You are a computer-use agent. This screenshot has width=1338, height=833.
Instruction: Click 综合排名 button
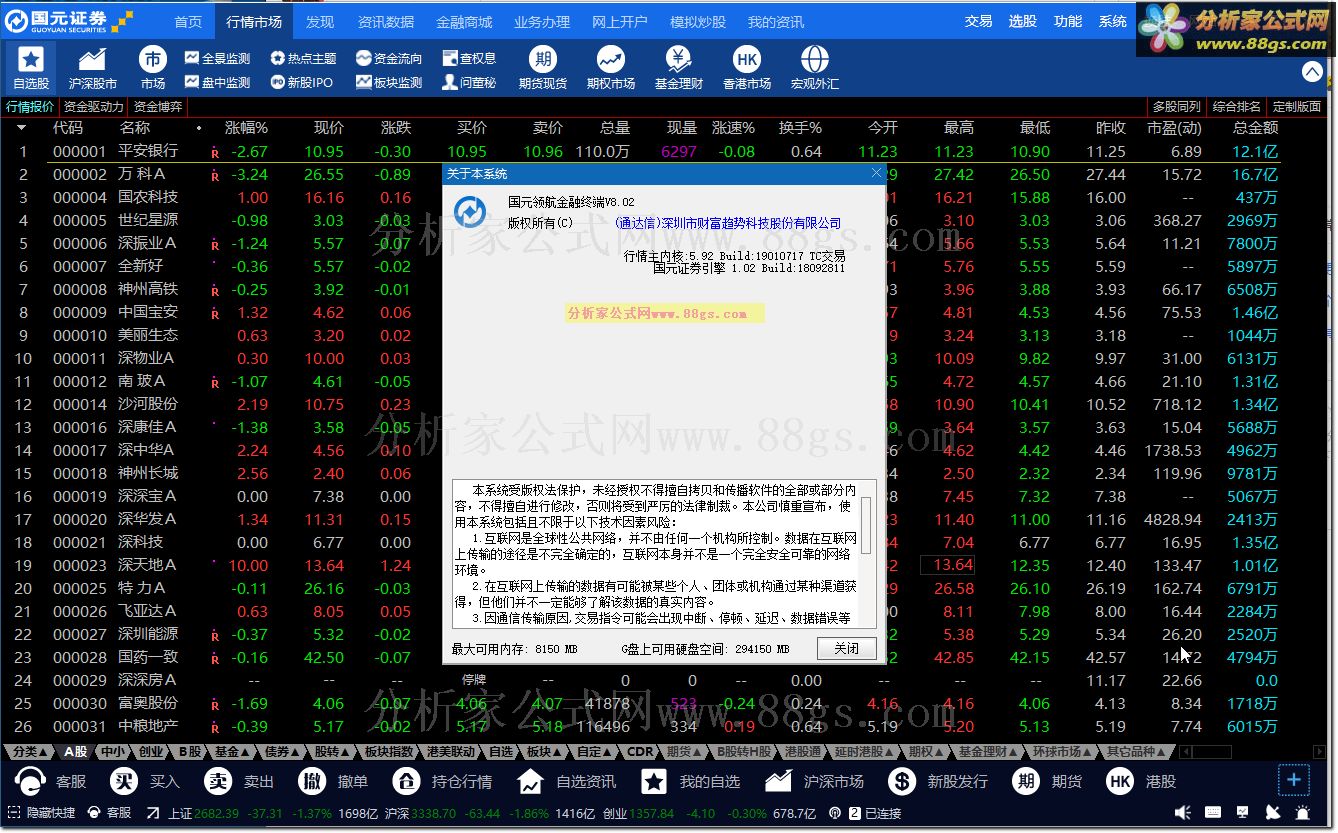[x=1236, y=107]
